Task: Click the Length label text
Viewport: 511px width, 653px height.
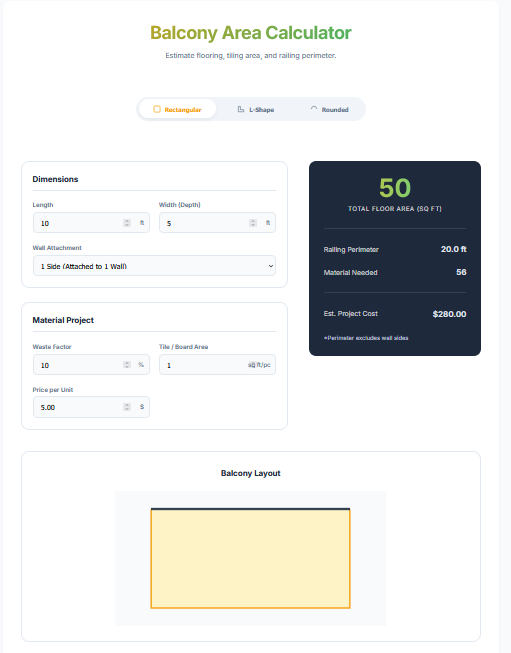Action: click(43, 205)
